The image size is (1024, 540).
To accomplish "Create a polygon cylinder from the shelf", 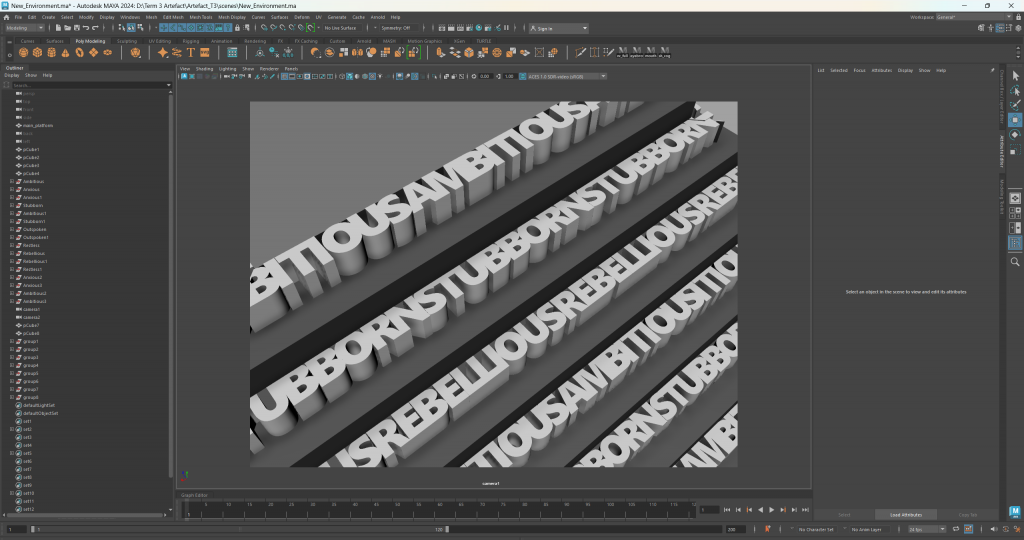I will click(x=52, y=52).
